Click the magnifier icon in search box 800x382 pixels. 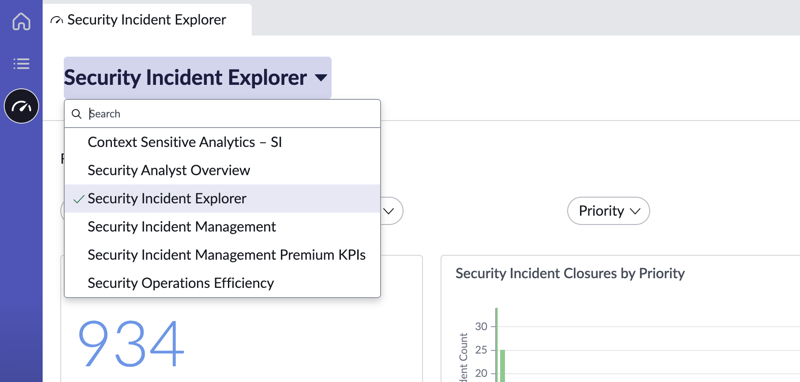click(x=77, y=114)
